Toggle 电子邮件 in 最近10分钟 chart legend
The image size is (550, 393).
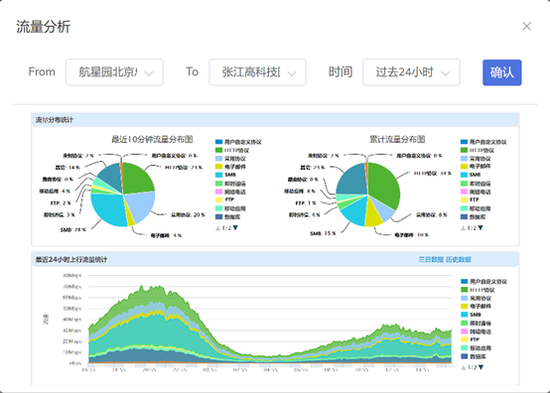[x=230, y=167]
